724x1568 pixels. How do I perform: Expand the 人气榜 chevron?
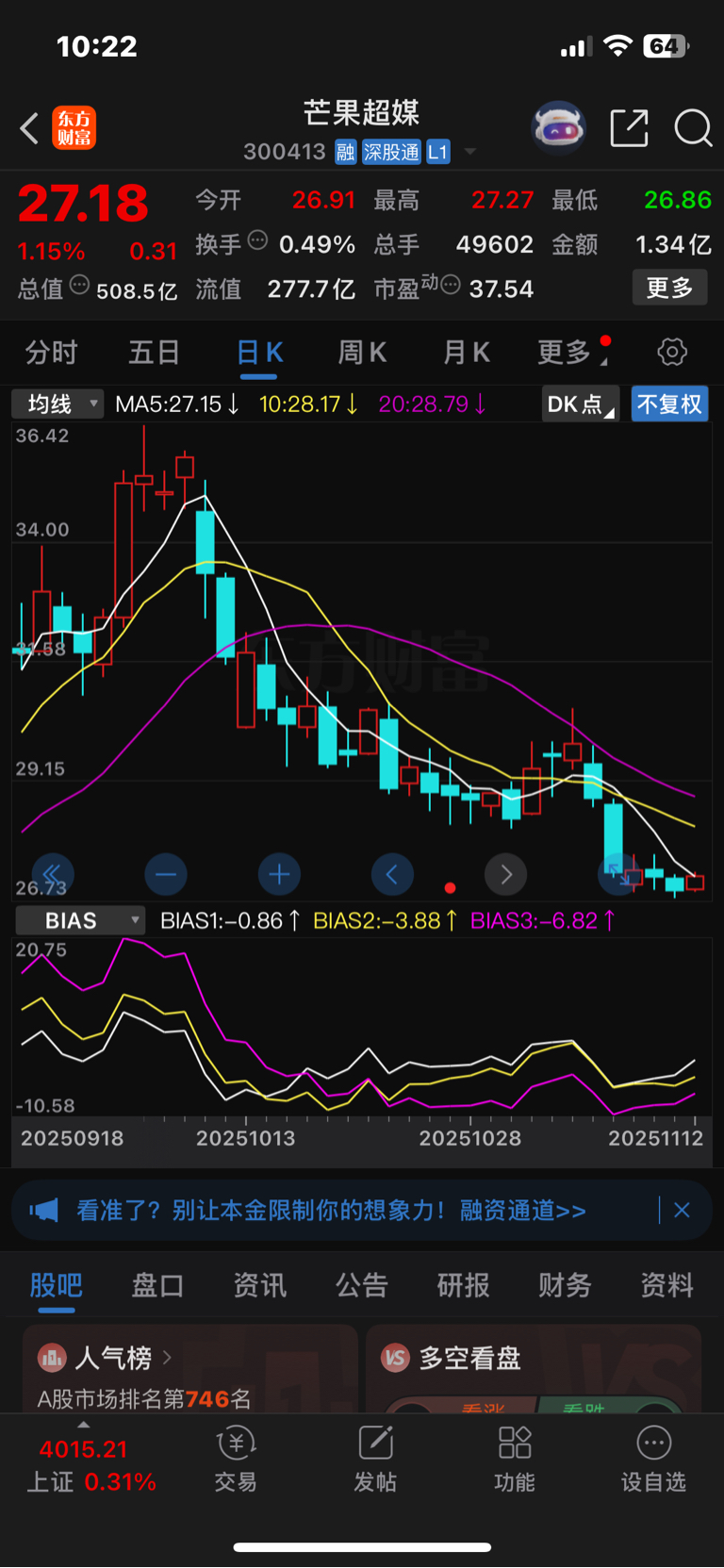click(x=167, y=1358)
